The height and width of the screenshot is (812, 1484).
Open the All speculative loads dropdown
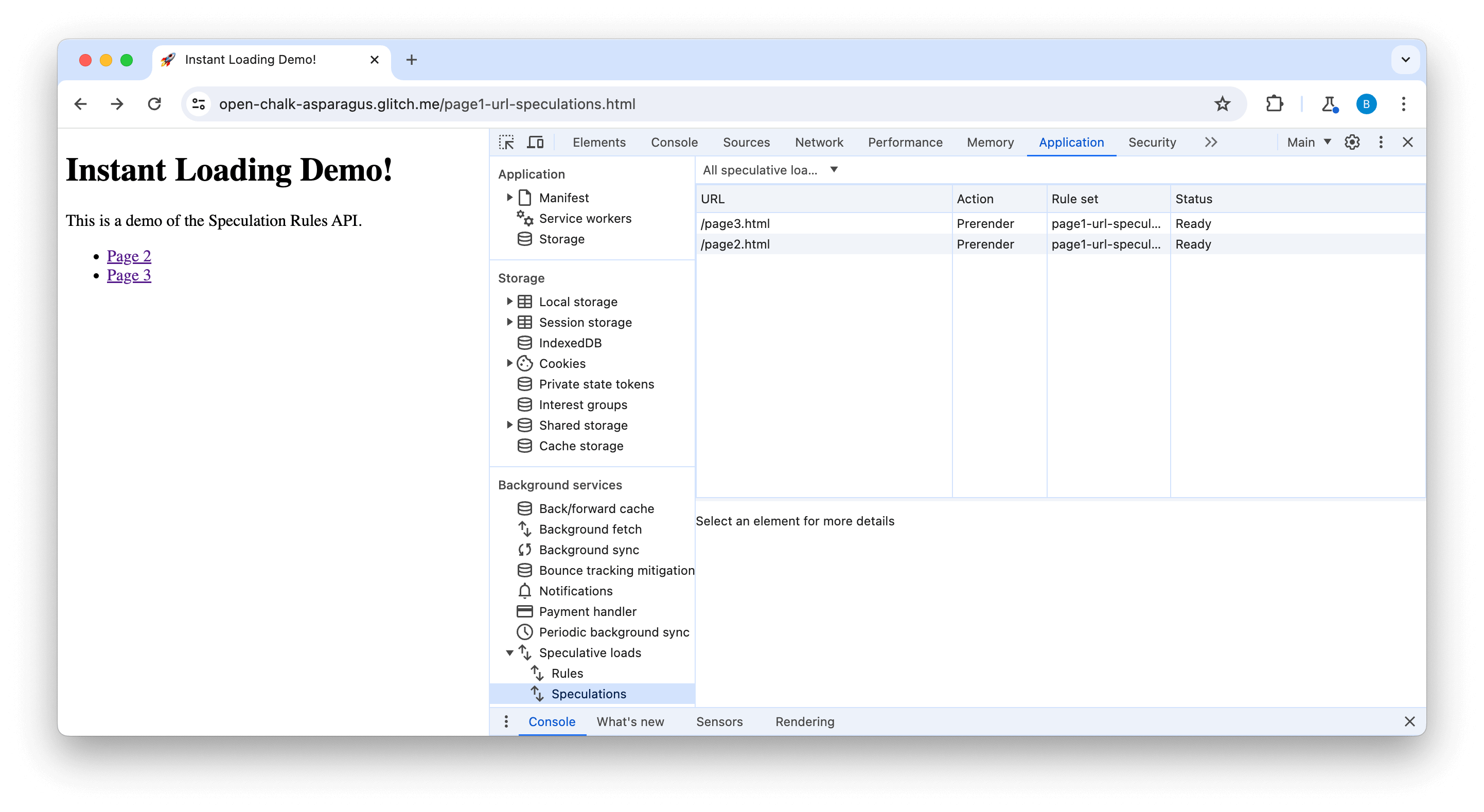coord(770,170)
